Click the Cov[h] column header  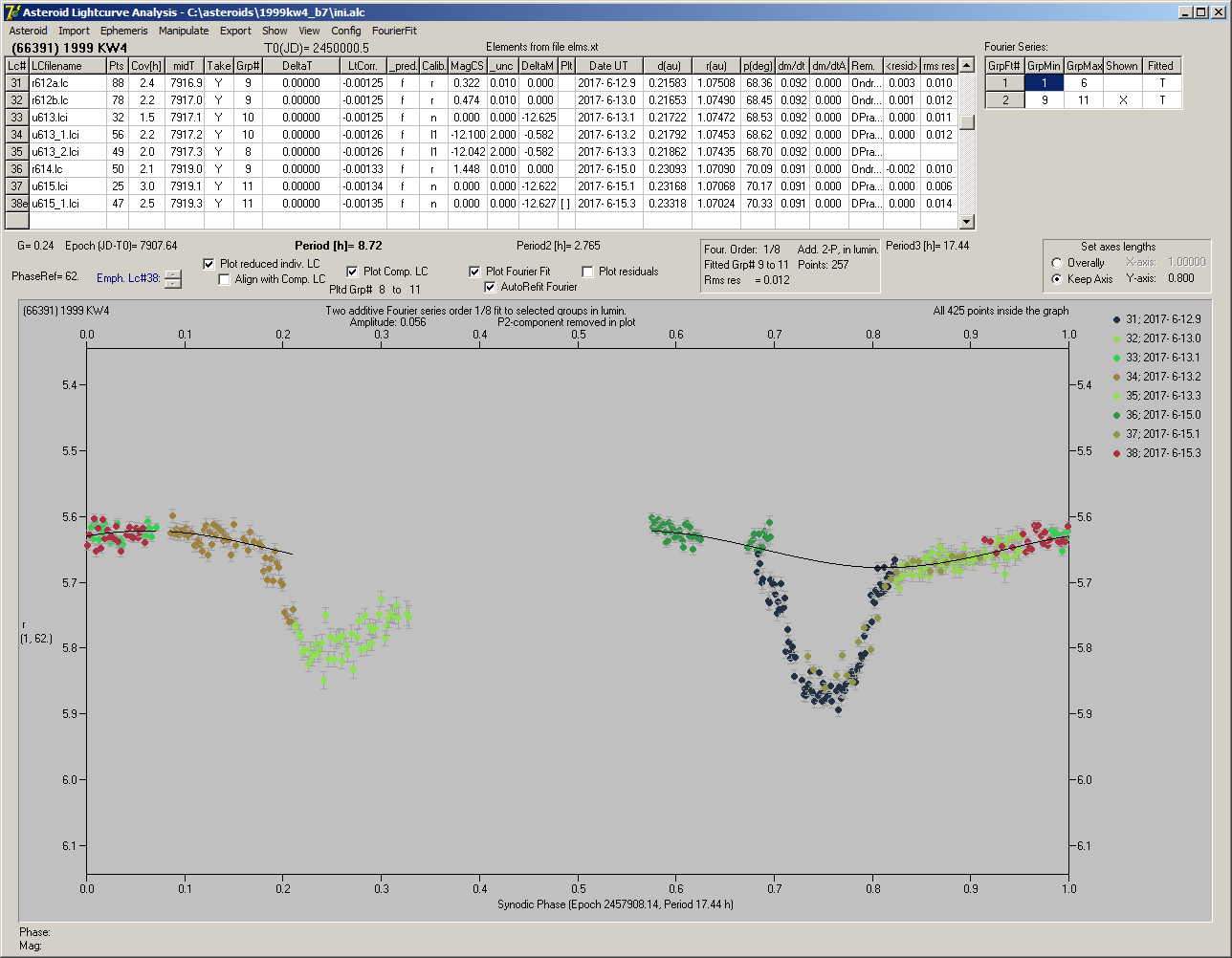(146, 66)
